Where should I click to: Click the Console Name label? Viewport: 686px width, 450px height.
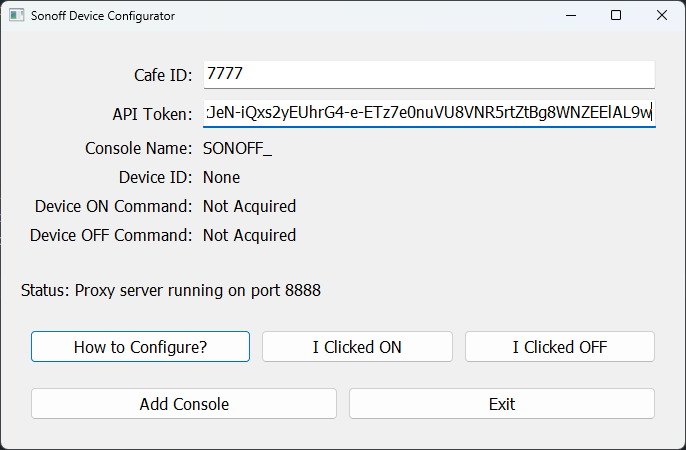click(138, 148)
